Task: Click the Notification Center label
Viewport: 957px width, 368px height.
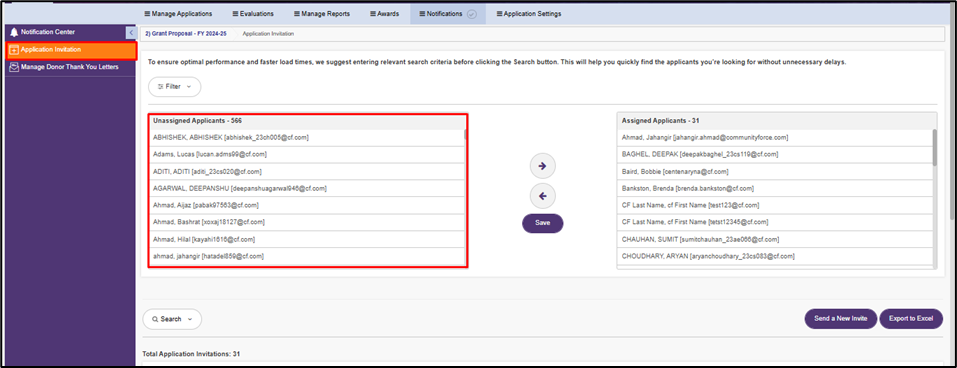Action: (48, 32)
